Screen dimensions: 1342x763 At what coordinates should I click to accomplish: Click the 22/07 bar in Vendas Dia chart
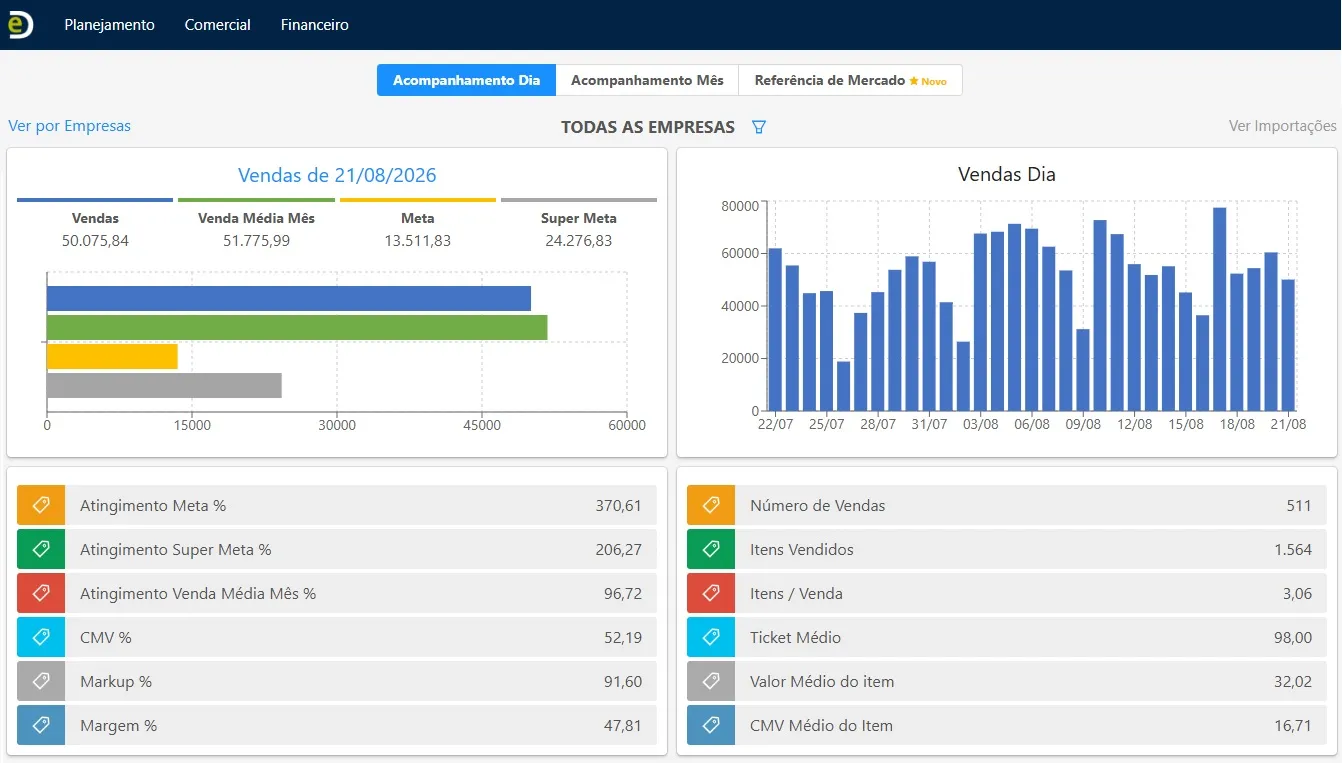pyautogui.click(x=775, y=329)
